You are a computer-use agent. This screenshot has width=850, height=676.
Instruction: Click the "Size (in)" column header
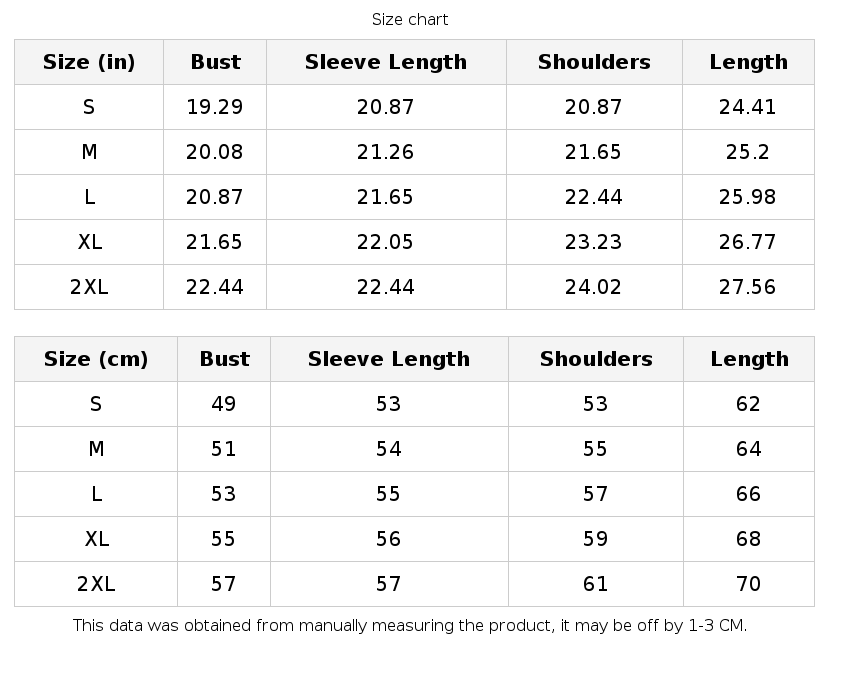pyautogui.click(x=89, y=62)
